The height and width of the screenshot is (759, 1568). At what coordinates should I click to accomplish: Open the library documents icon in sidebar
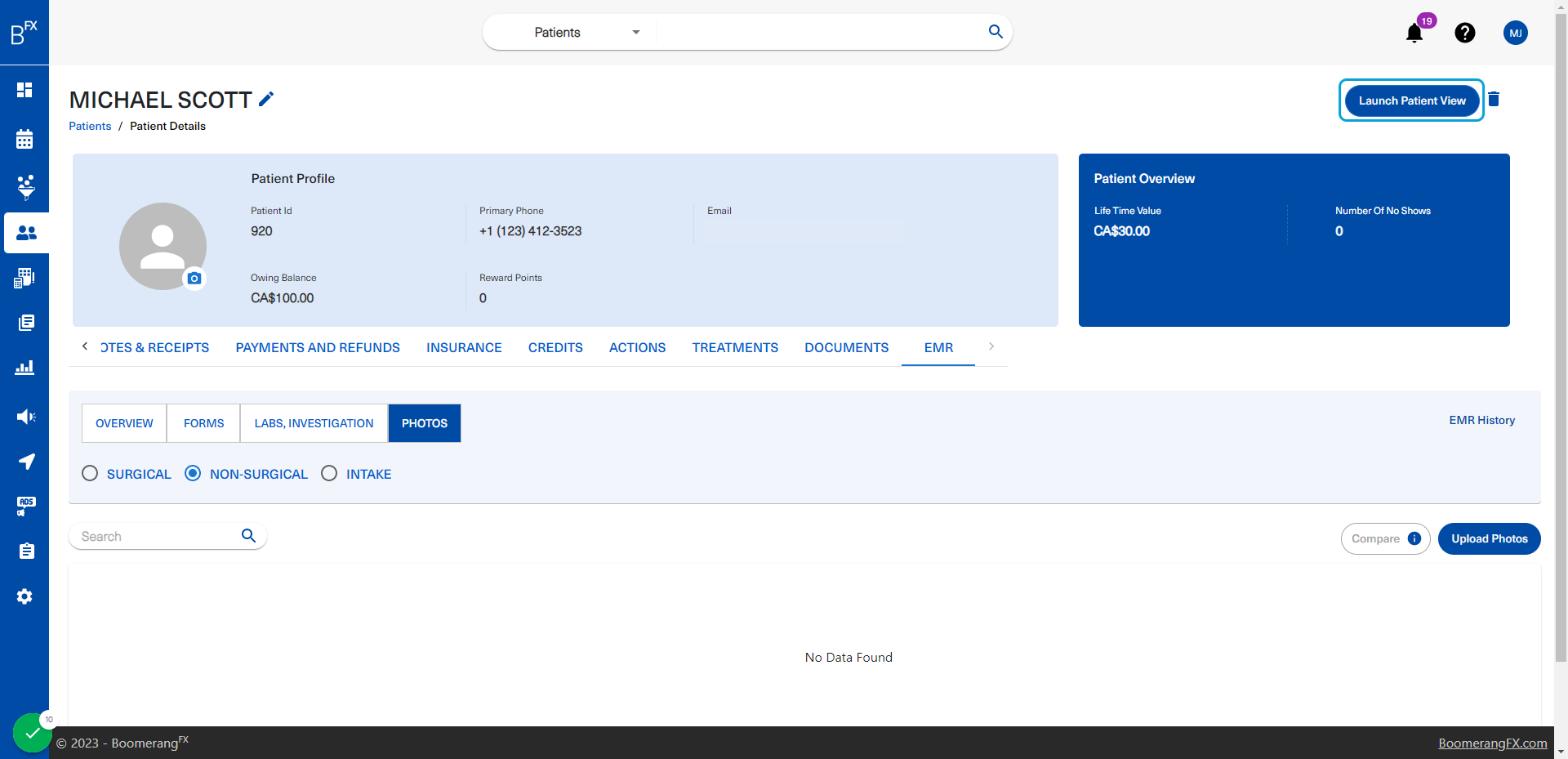click(x=26, y=323)
